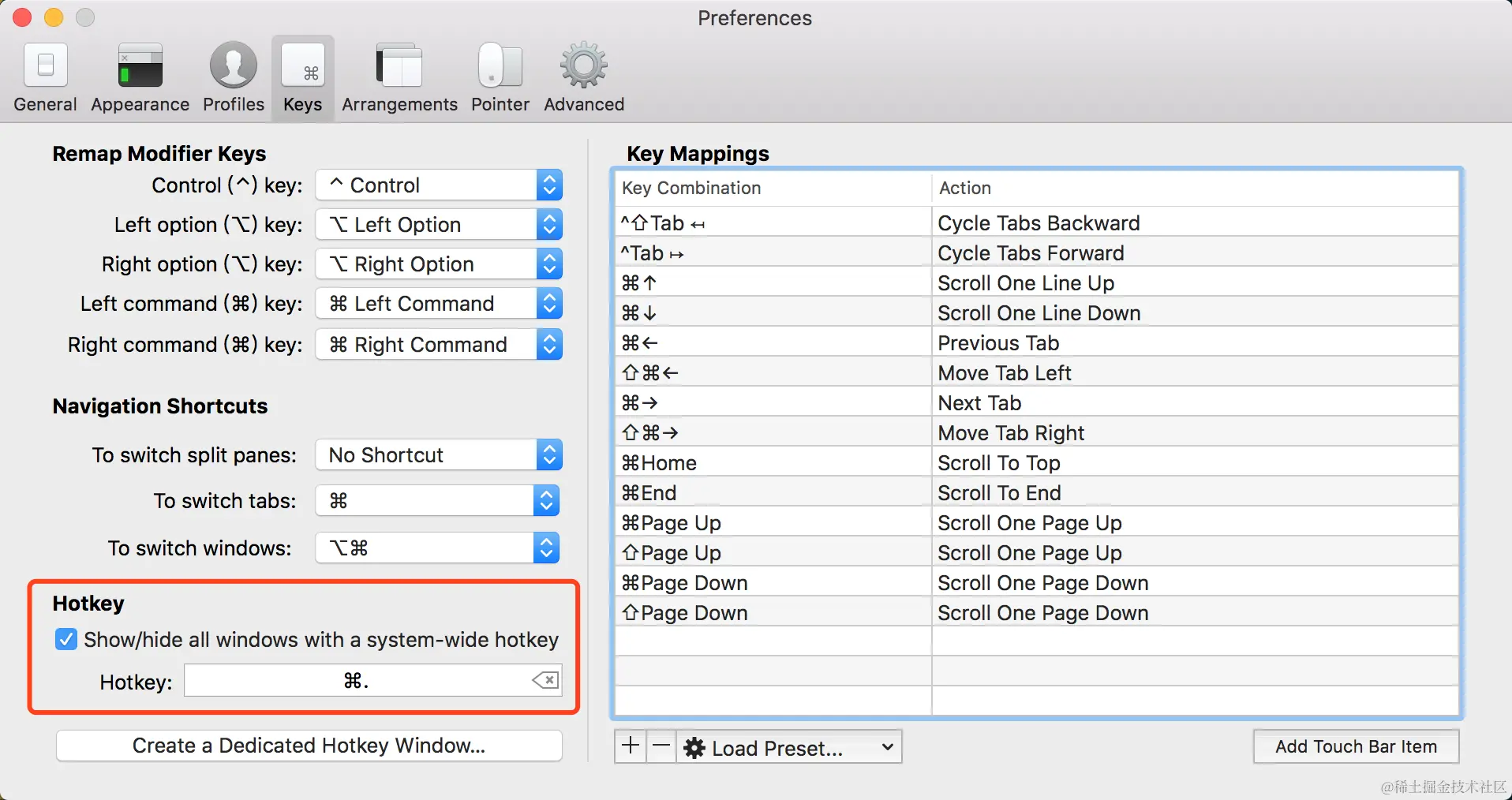Image resolution: width=1512 pixels, height=800 pixels.
Task: Select the Previous Tab mapping row
Action: (x=1037, y=343)
